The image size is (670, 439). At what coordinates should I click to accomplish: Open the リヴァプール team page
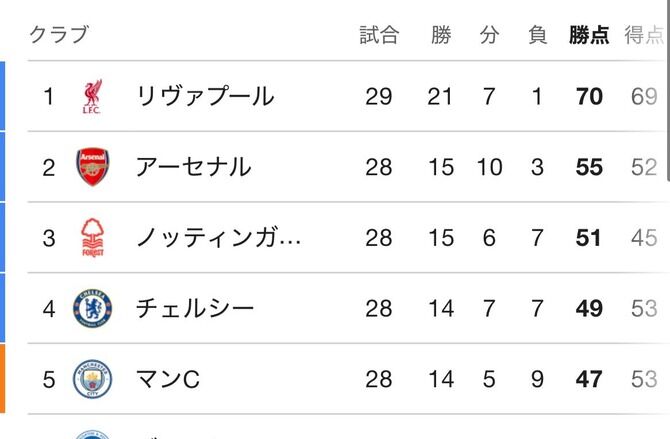pyautogui.click(x=204, y=97)
